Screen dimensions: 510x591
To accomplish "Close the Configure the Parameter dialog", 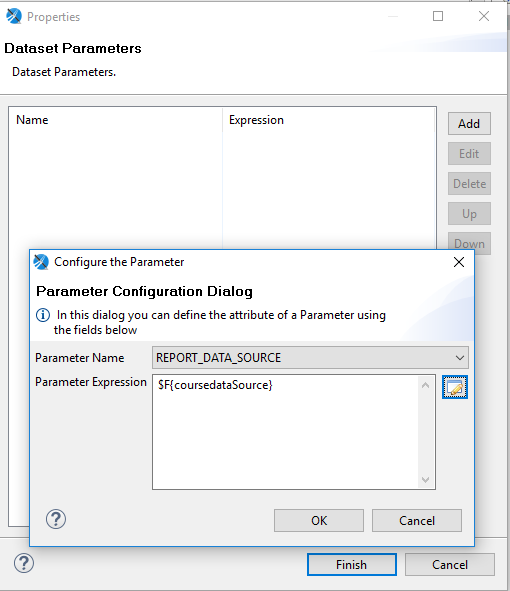I will pos(459,262).
